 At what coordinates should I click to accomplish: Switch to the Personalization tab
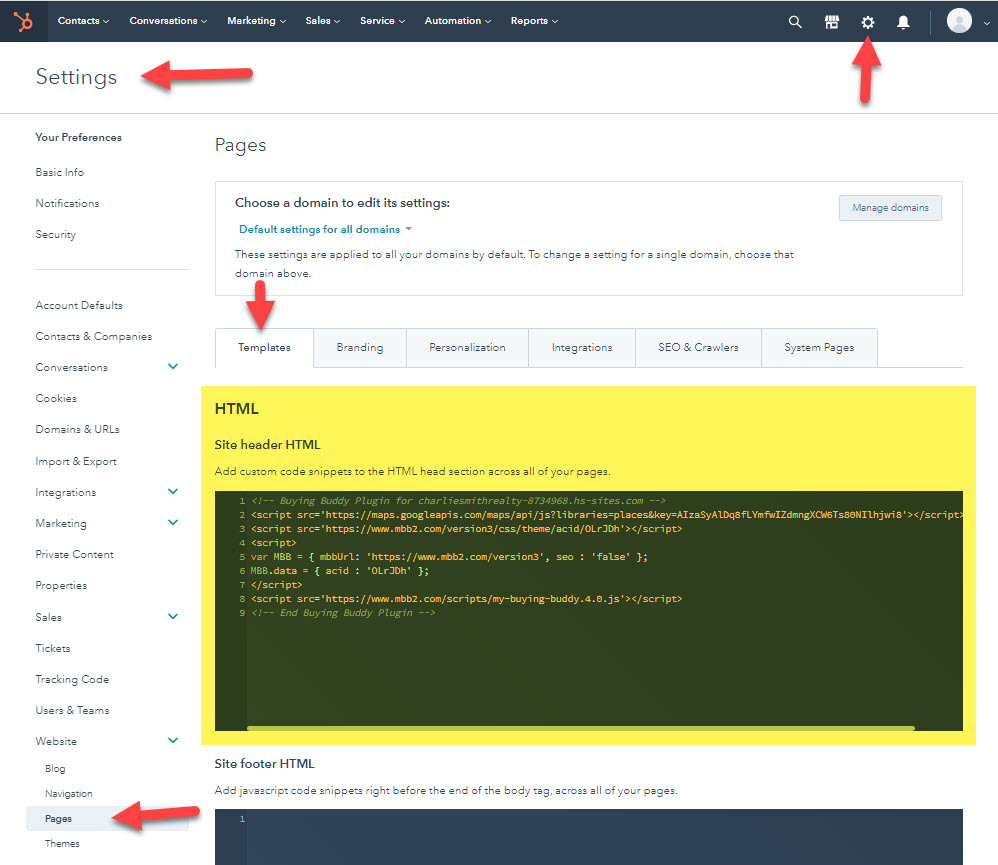pyautogui.click(x=467, y=348)
